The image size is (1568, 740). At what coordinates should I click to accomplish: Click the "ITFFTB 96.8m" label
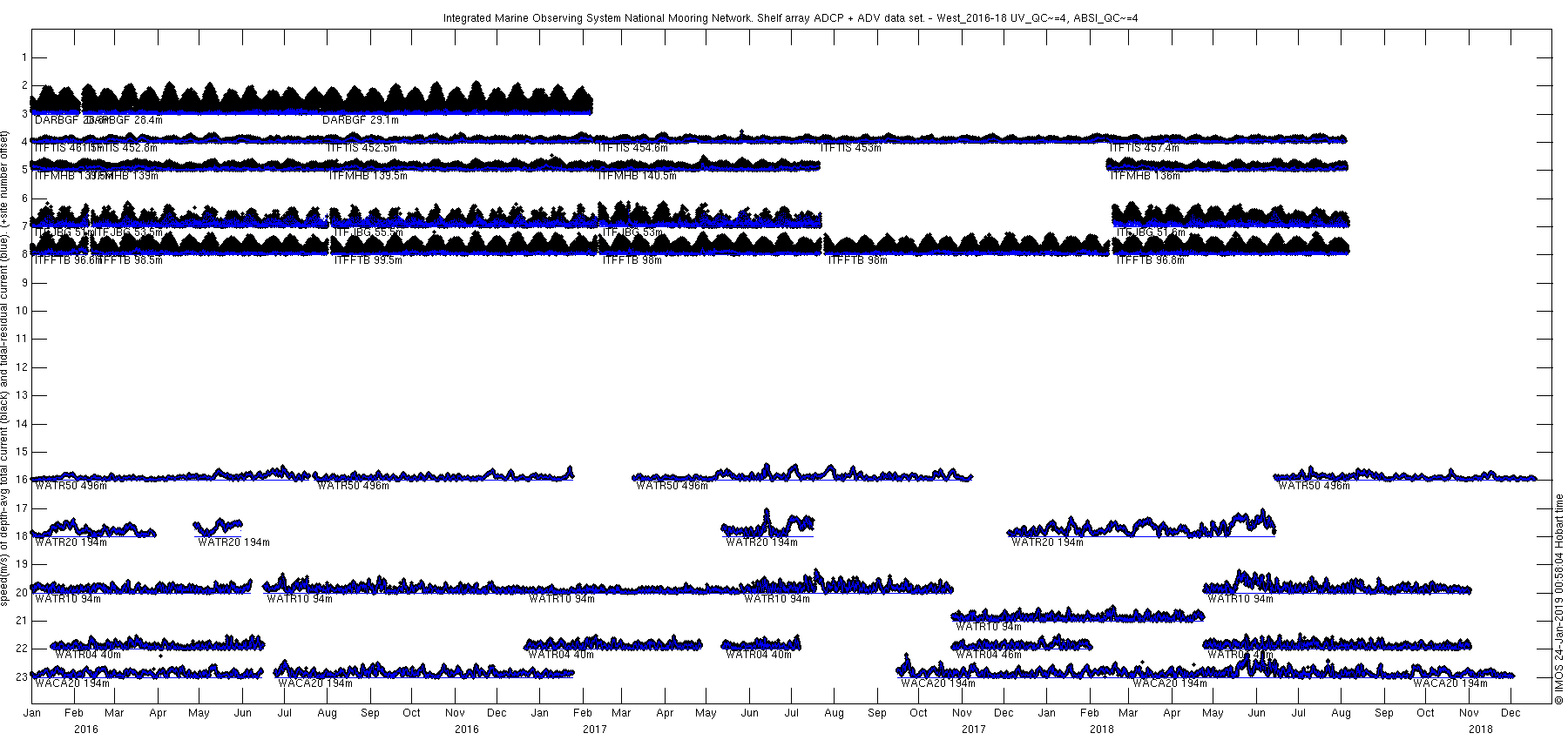[1151, 260]
